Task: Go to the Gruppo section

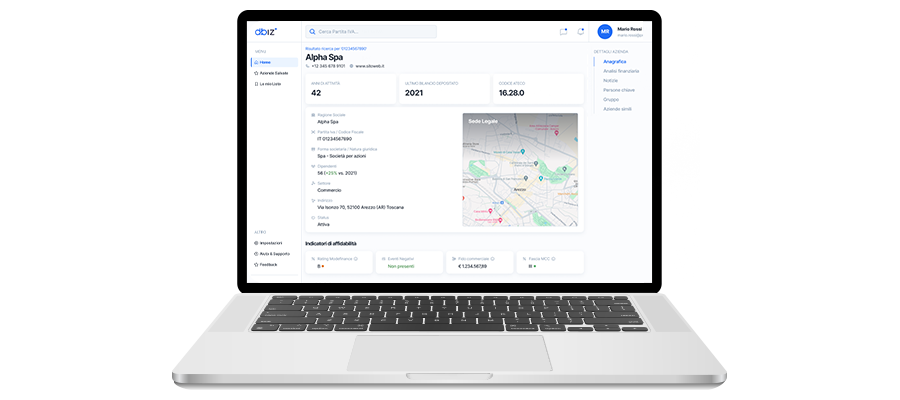Action: coord(611,99)
